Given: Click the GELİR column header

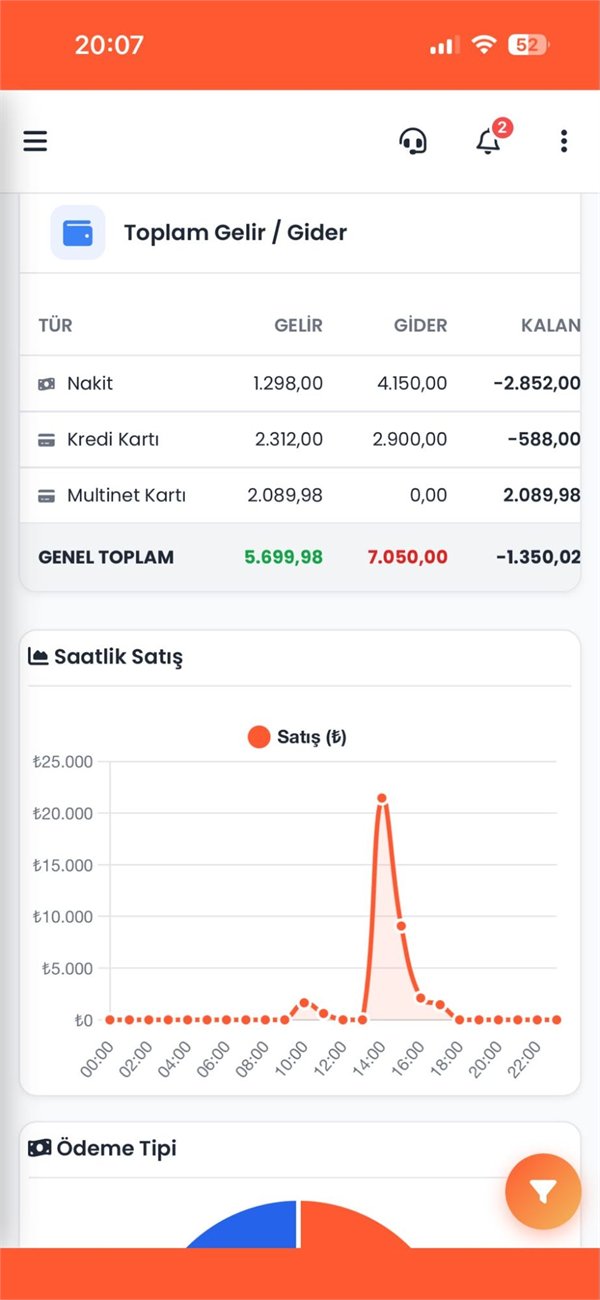Looking at the screenshot, I should click(299, 325).
